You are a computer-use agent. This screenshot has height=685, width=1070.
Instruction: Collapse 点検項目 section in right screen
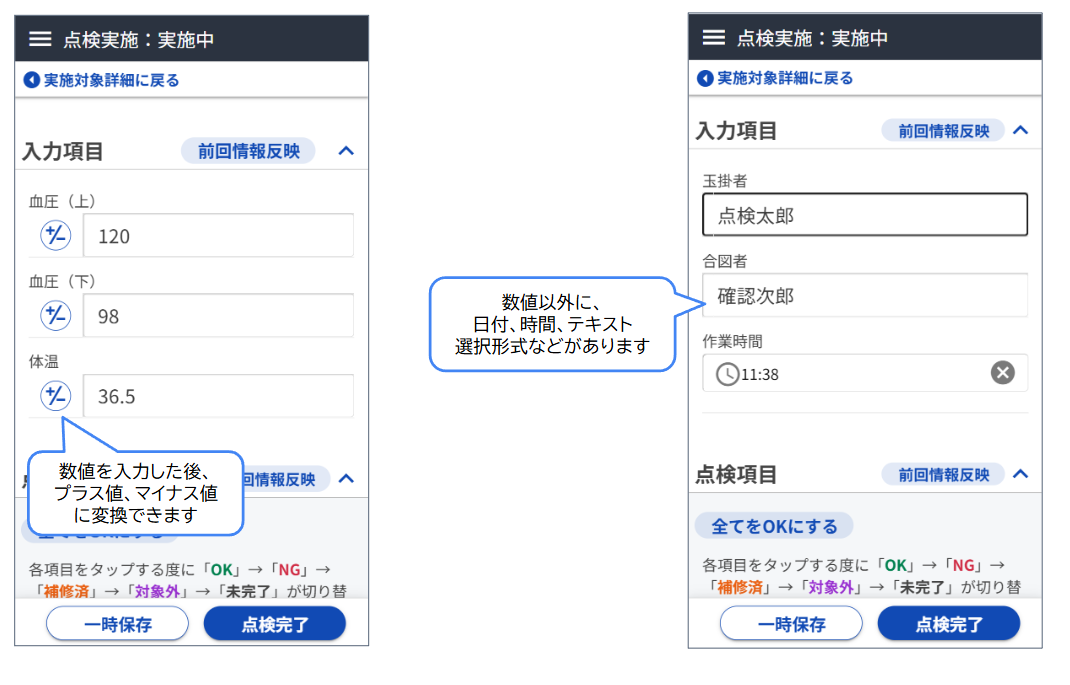pos(1020,474)
